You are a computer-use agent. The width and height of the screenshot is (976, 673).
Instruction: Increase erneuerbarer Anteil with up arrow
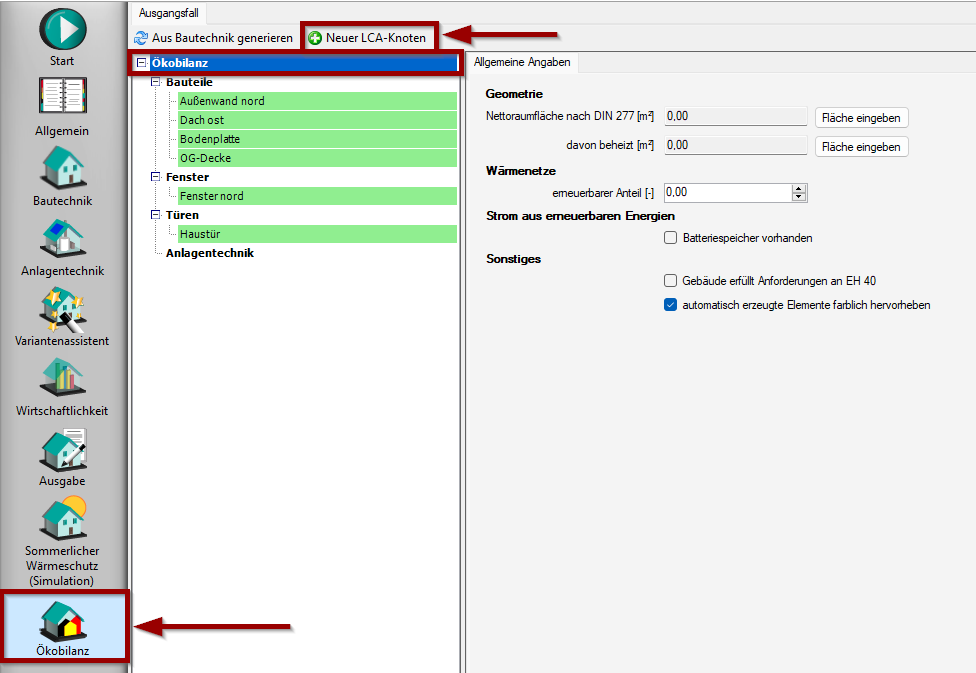click(798, 188)
